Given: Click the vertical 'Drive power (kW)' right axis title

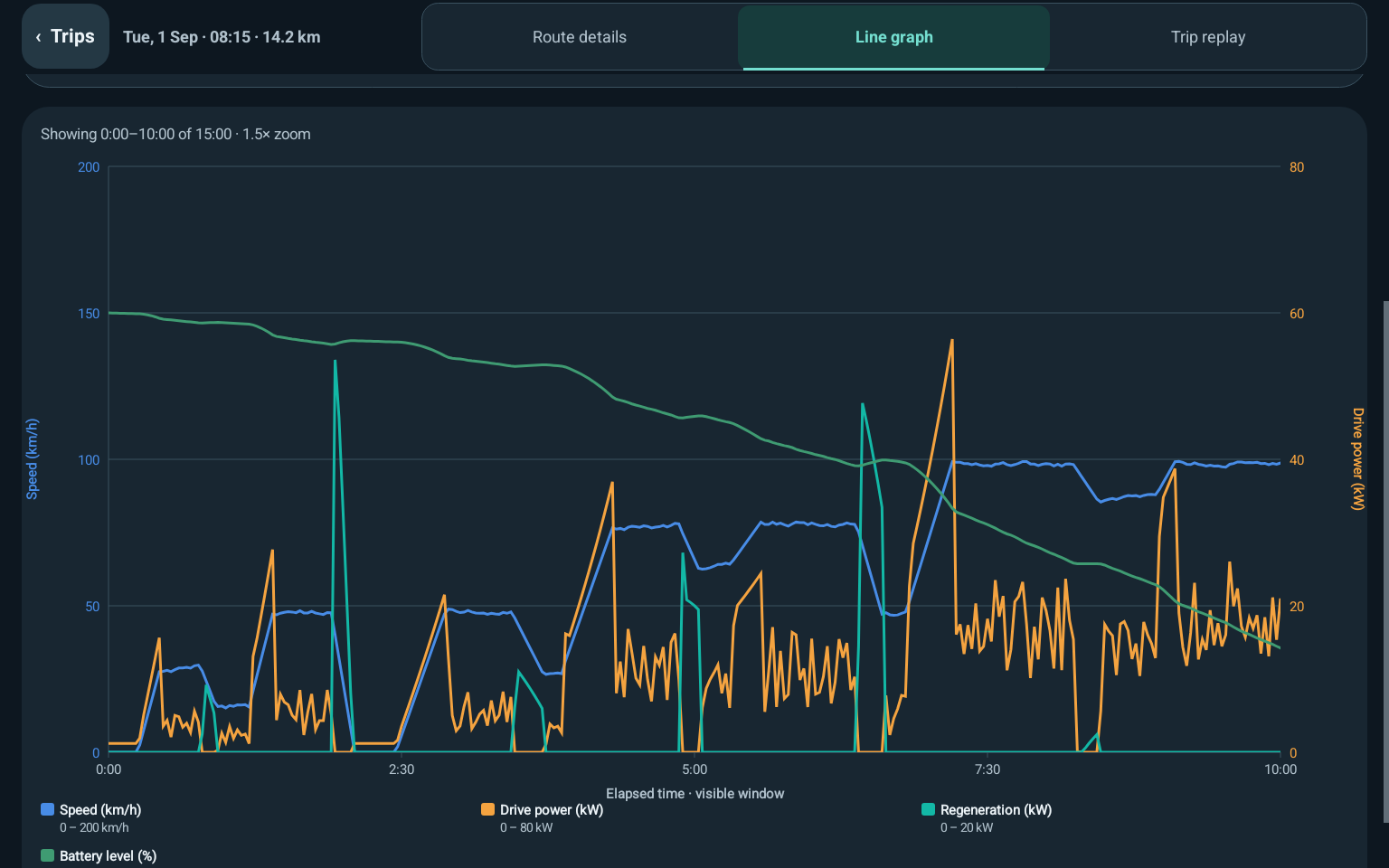Looking at the screenshot, I should point(1357,459).
